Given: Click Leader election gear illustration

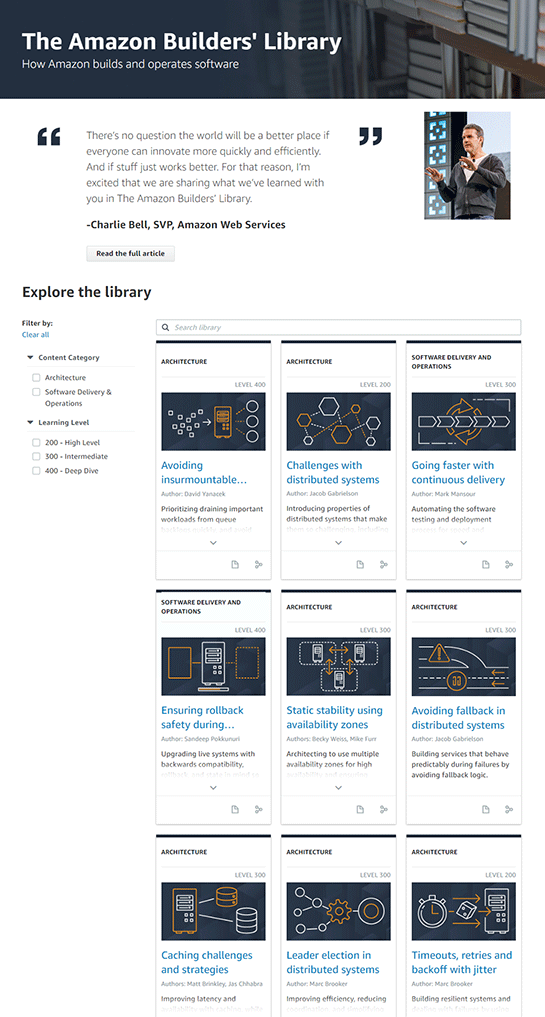Looking at the screenshot, I should point(338,911).
